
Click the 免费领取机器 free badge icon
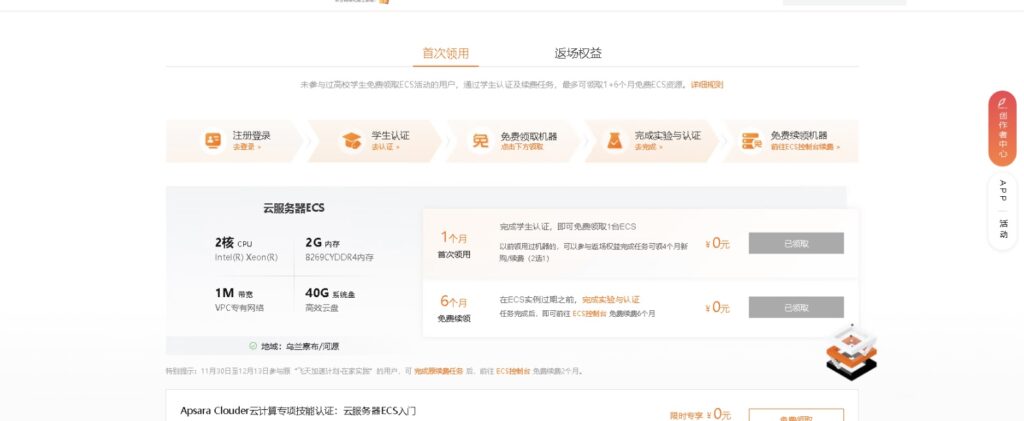pyautogui.click(x=481, y=140)
